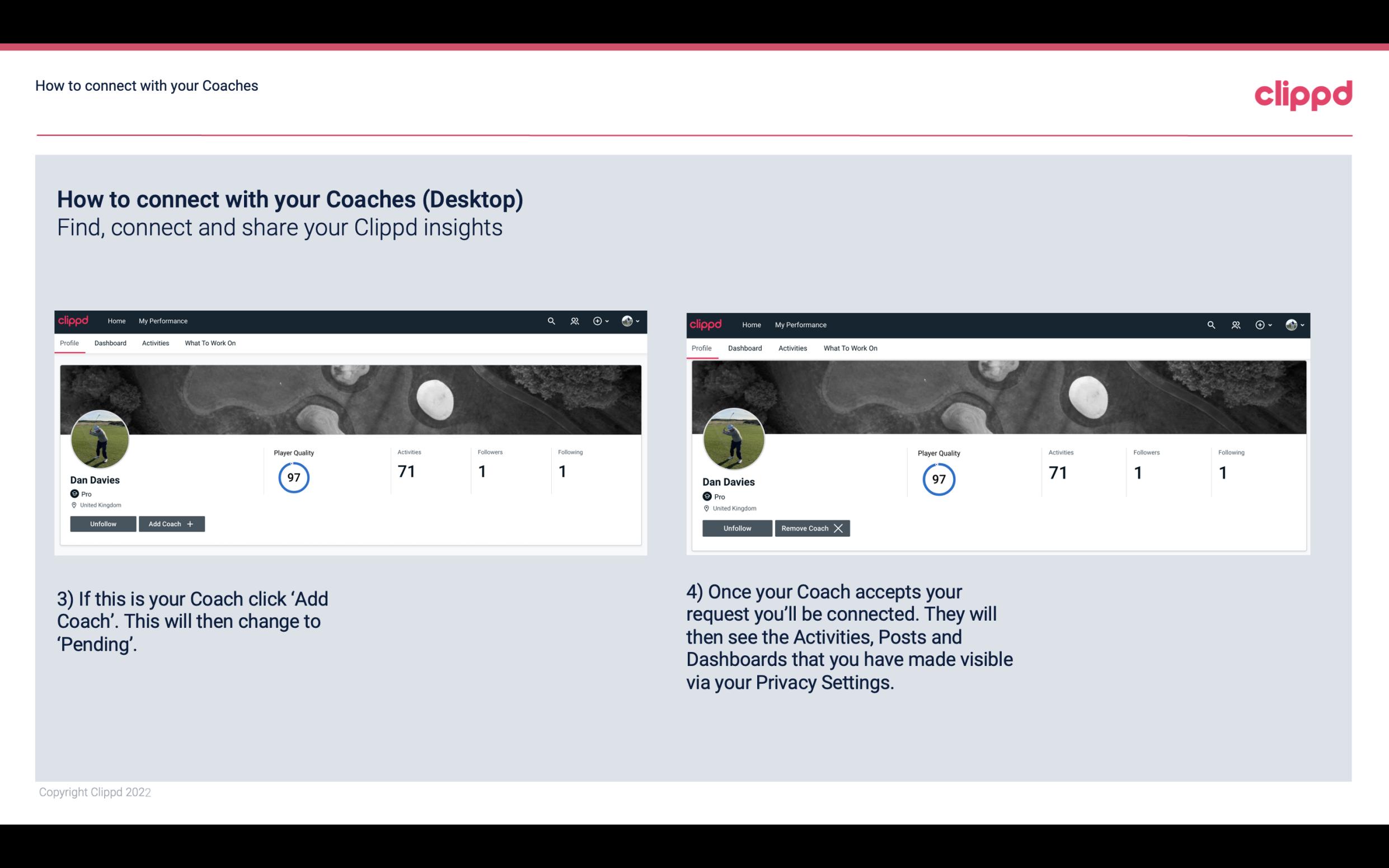Click the search icon in right interface

(1211, 324)
